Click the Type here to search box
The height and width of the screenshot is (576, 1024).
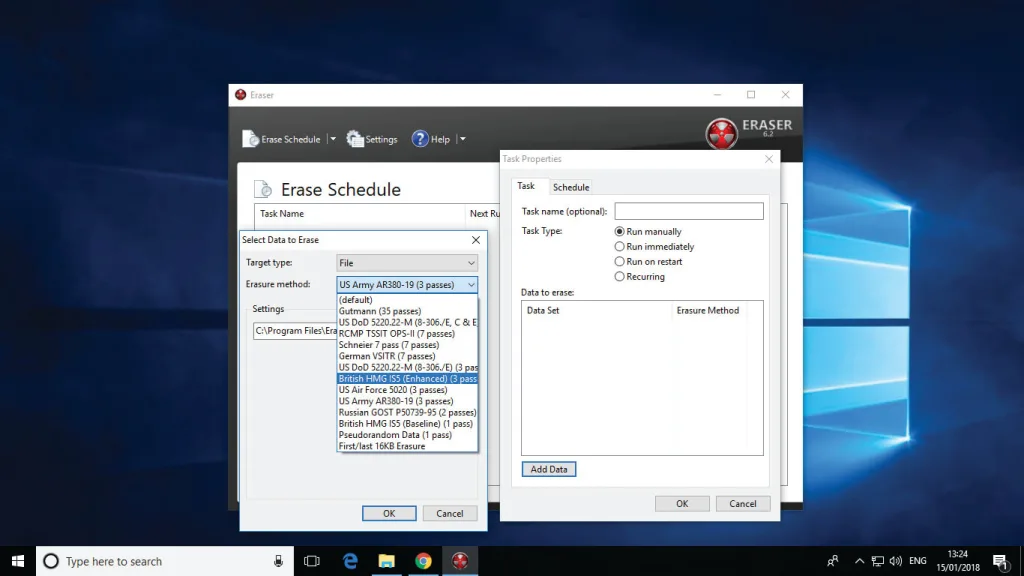point(165,561)
